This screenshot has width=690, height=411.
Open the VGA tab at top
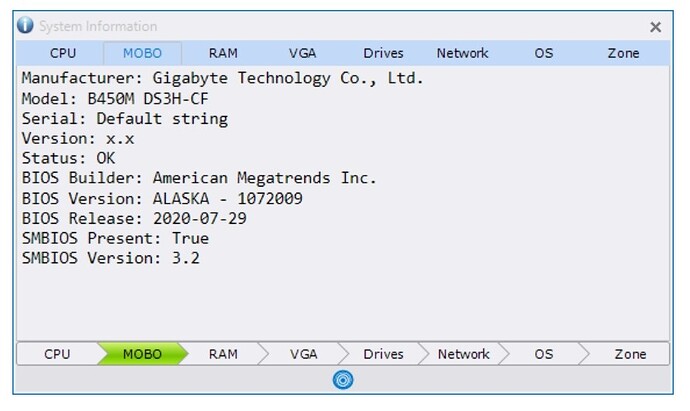click(x=302, y=53)
